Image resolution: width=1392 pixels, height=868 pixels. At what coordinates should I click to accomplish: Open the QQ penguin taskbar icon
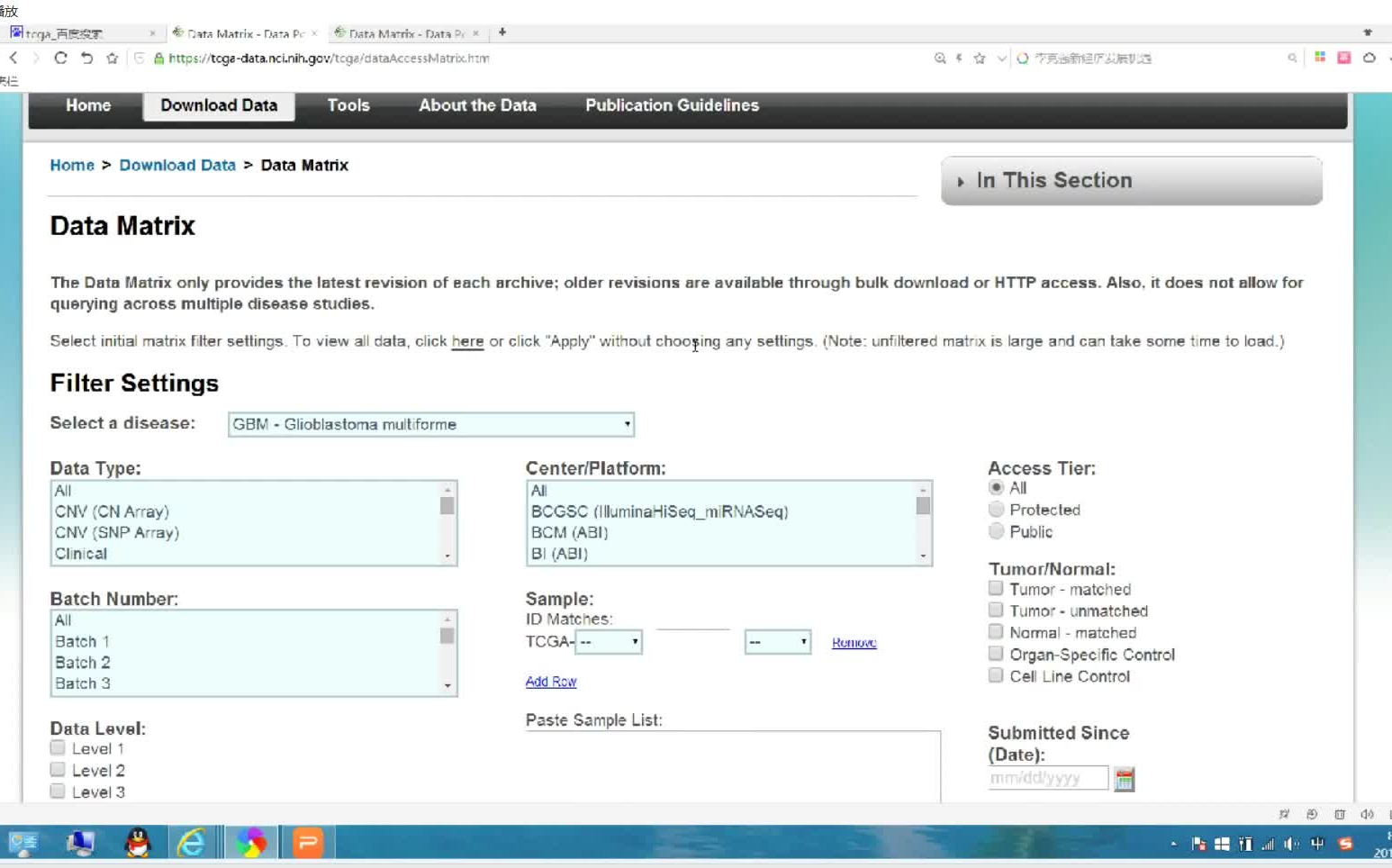click(x=138, y=843)
